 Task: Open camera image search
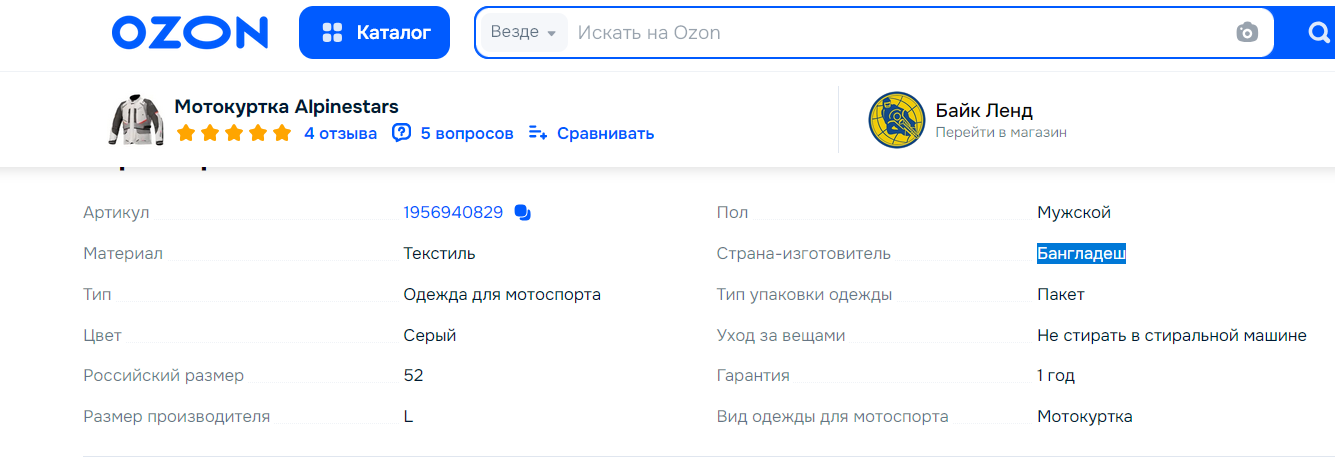(x=1247, y=33)
